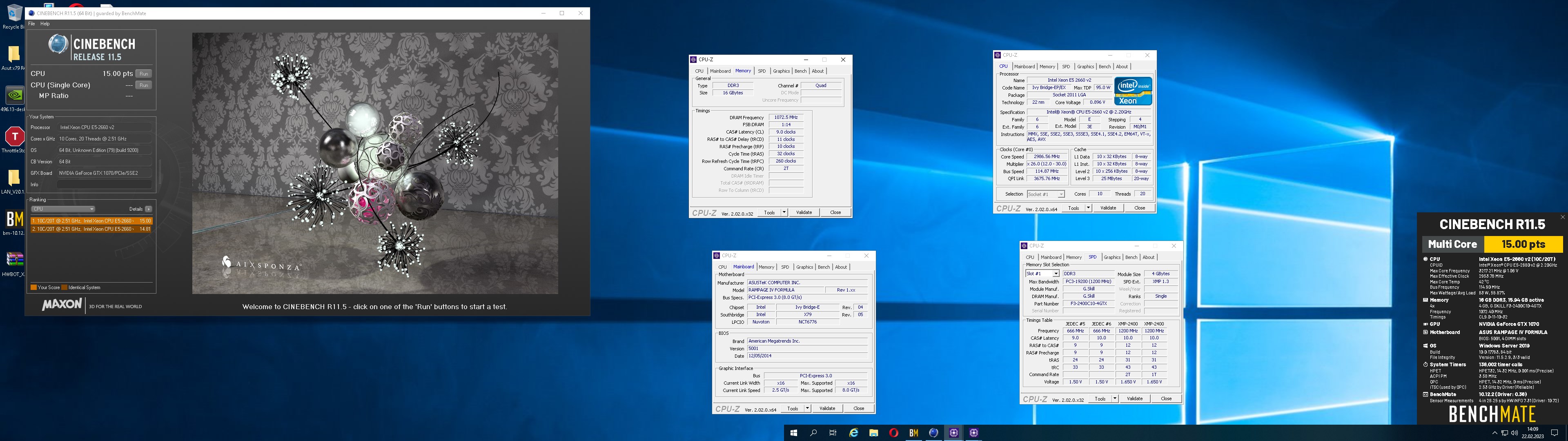Switch to About tab in SPD CPU-Z window
This screenshot has width=1568, height=441.
(x=1148, y=258)
